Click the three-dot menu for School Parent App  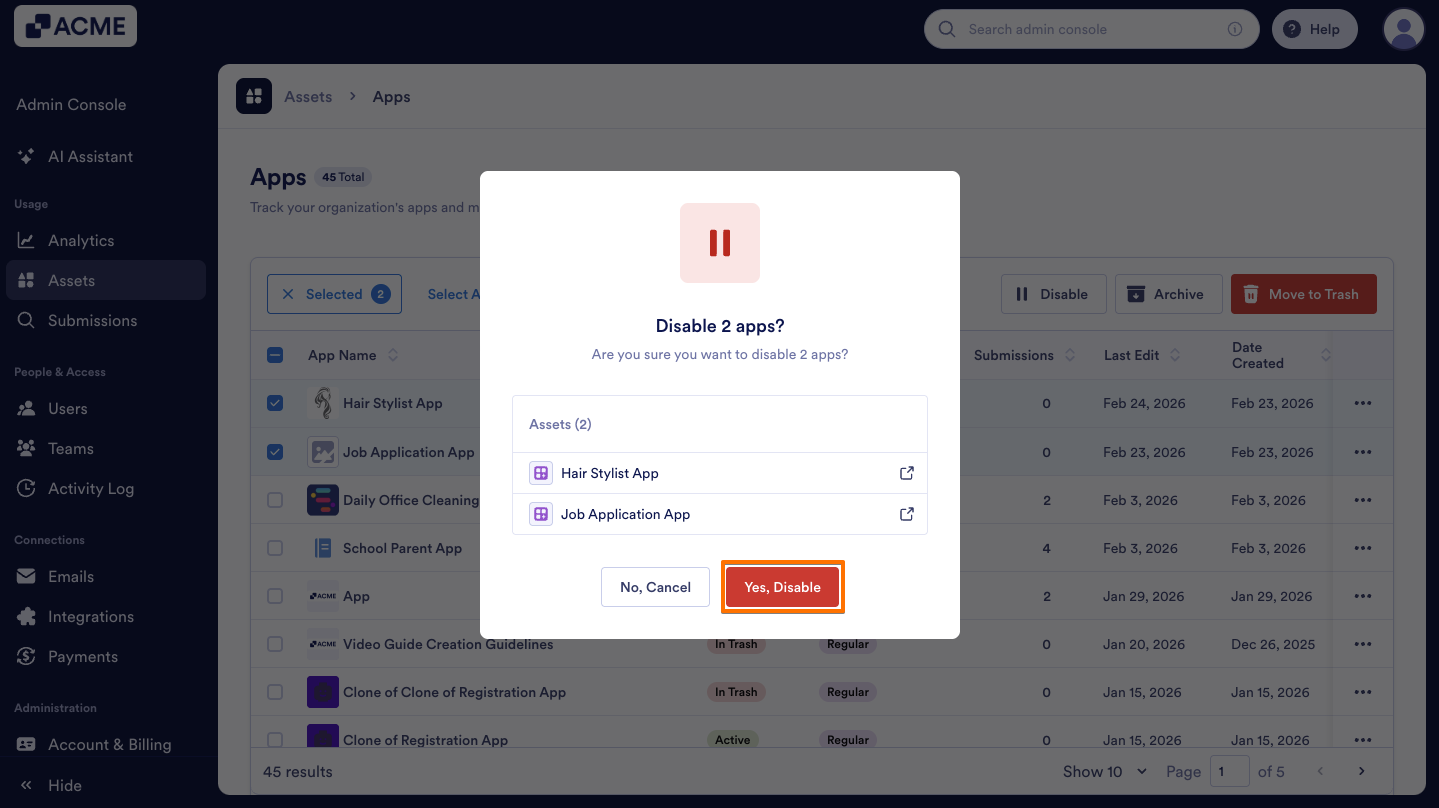[x=1362, y=548]
